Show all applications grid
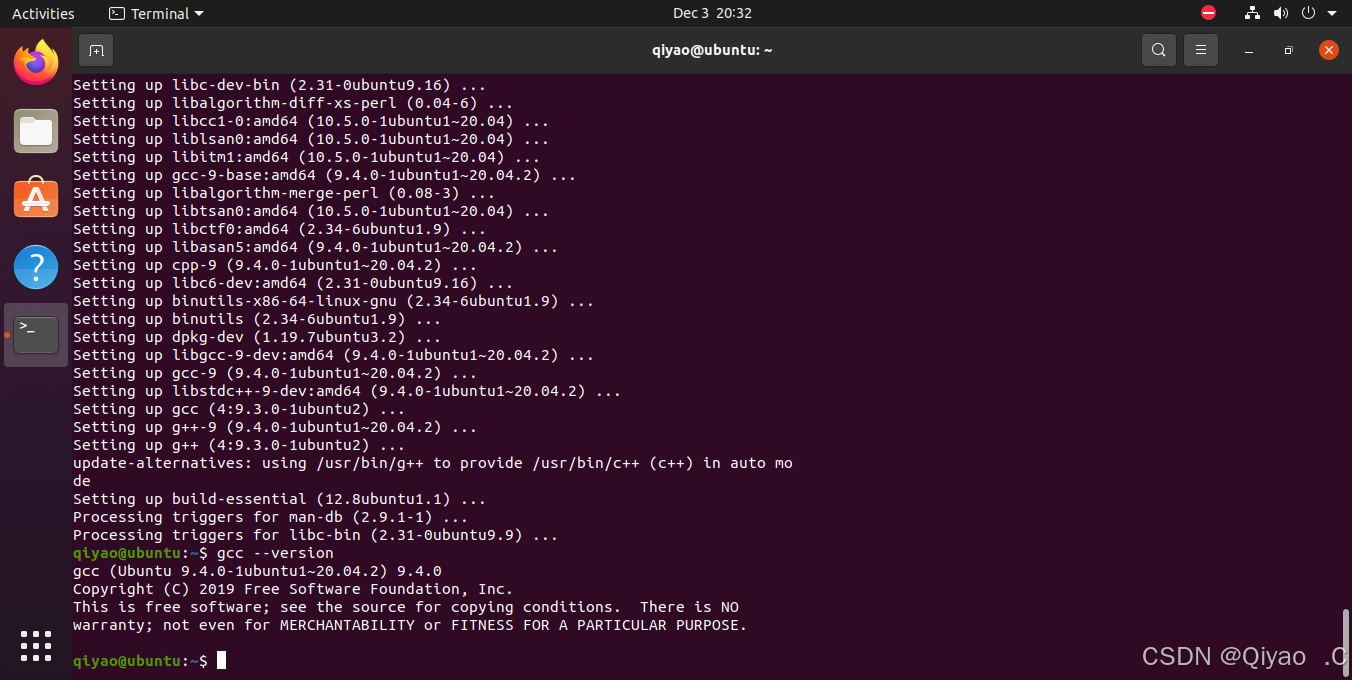The width and height of the screenshot is (1352, 680). [x=35, y=646]
